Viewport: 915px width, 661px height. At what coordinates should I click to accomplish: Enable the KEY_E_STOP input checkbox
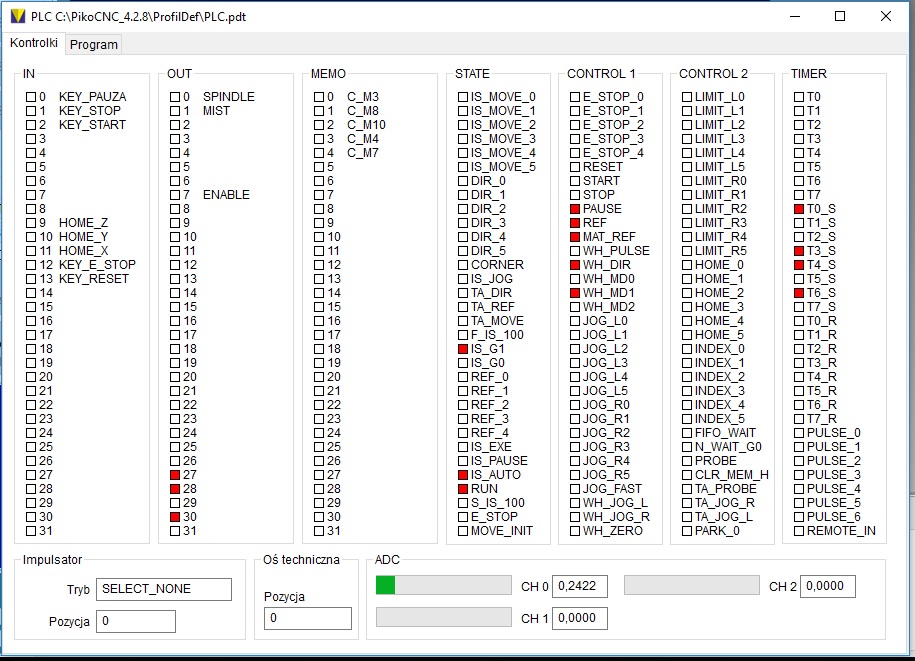coord(31,265)
